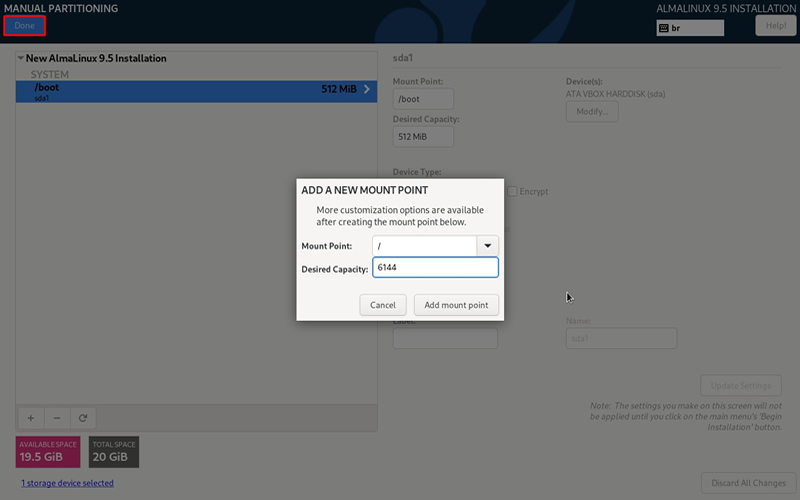Viewport: 800px width, 500px height.
Task: Click the Mount Point field with / in the dialog
Action: coord(424,246)
